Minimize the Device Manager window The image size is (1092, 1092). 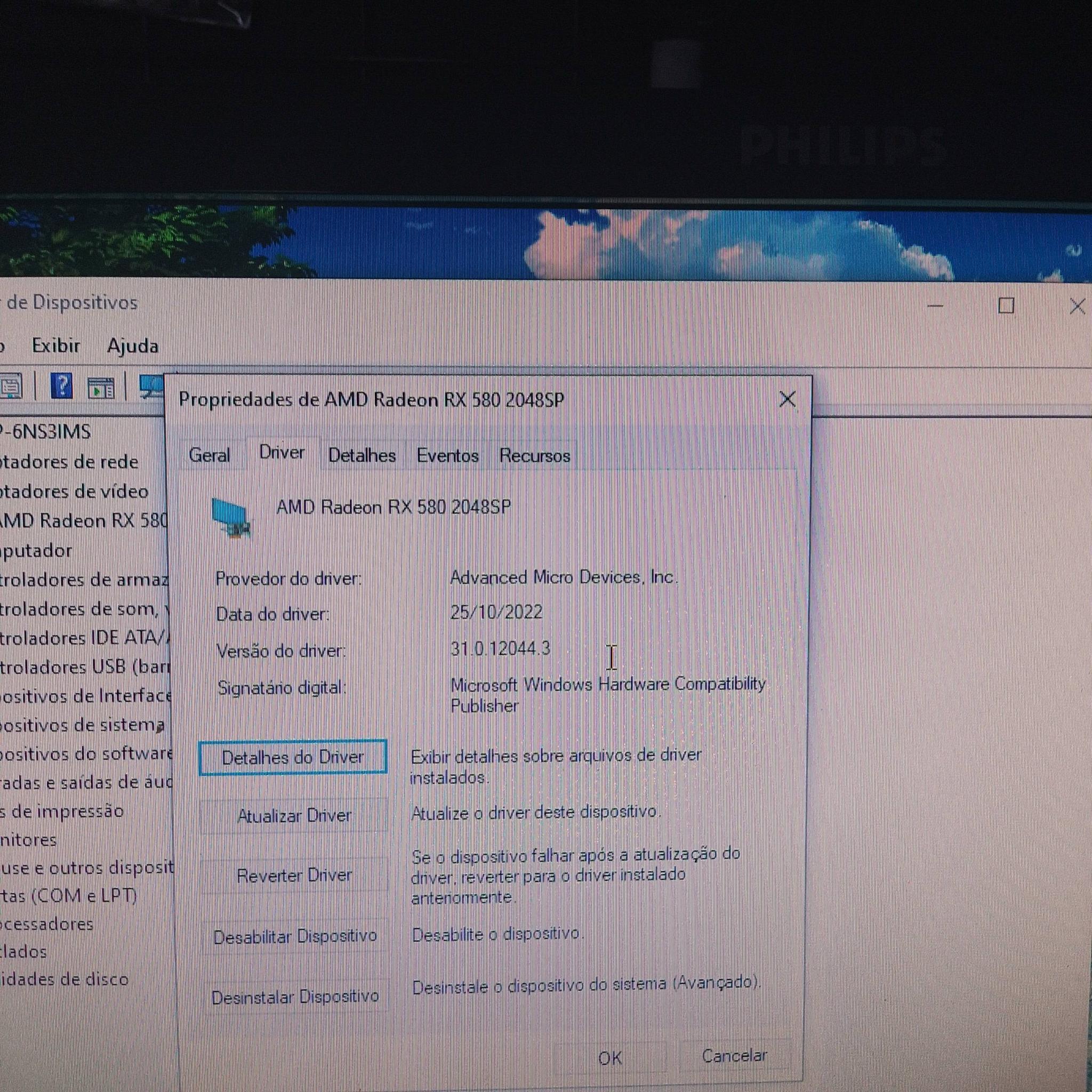935,306
